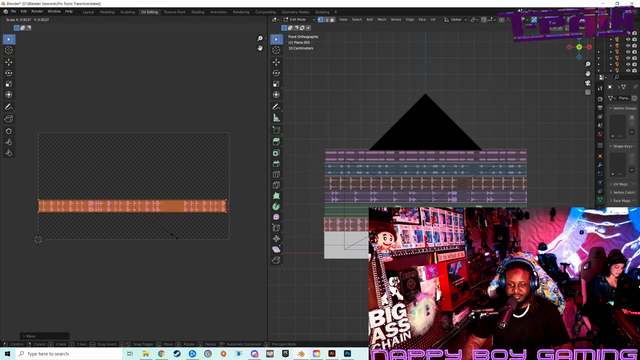Switch to the Texture Paint workspace tab
This screenshot has width=640, height=360.
pos(174,12)
